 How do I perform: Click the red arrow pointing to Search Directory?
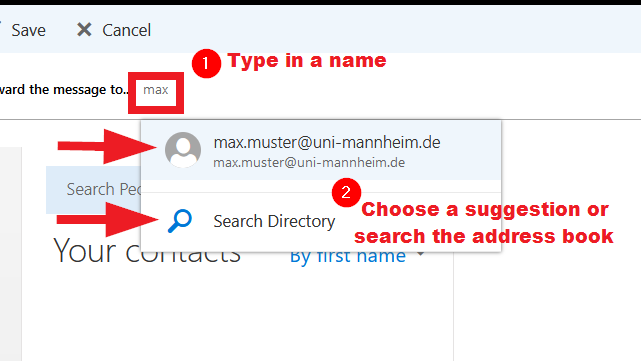[107, 220]
